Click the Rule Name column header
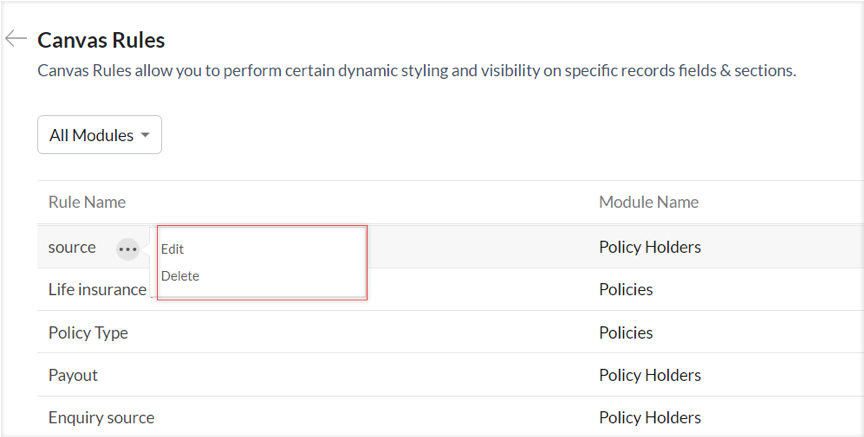The height and width of the screenshot is (437, 864). [87, 202]
